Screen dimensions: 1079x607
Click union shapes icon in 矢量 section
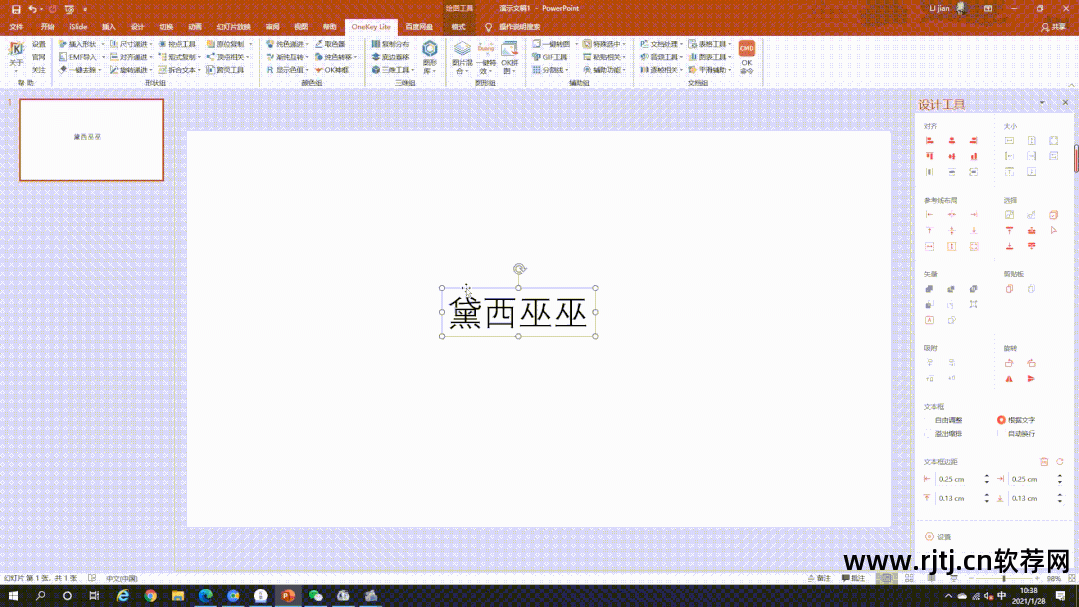(930, 289)
